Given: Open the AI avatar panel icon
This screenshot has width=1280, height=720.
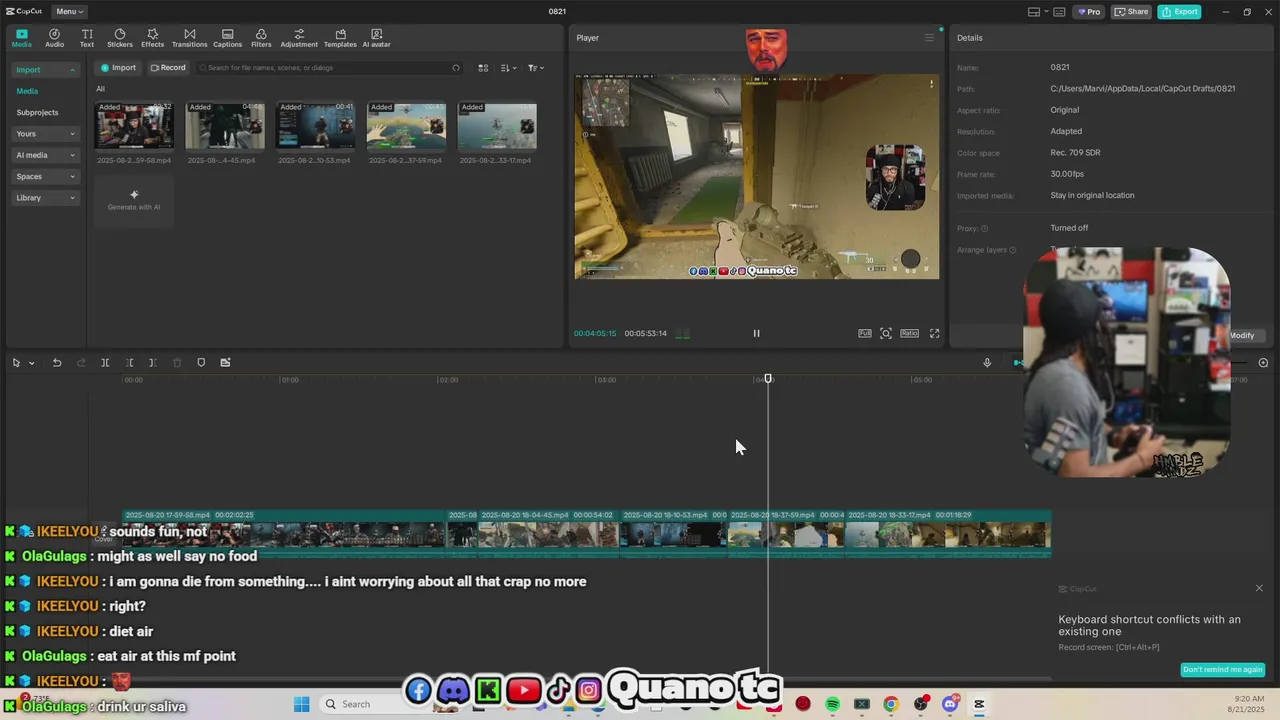Looking at the screenshot, I should tap(376, 38).
